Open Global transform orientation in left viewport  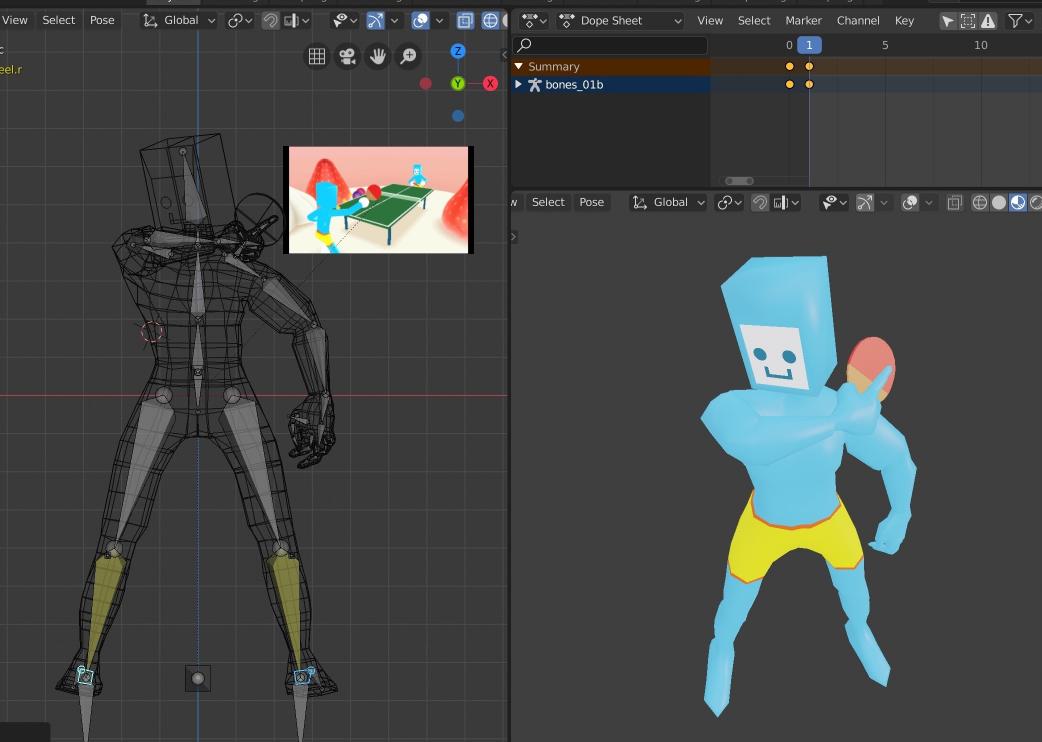[180, 20]
